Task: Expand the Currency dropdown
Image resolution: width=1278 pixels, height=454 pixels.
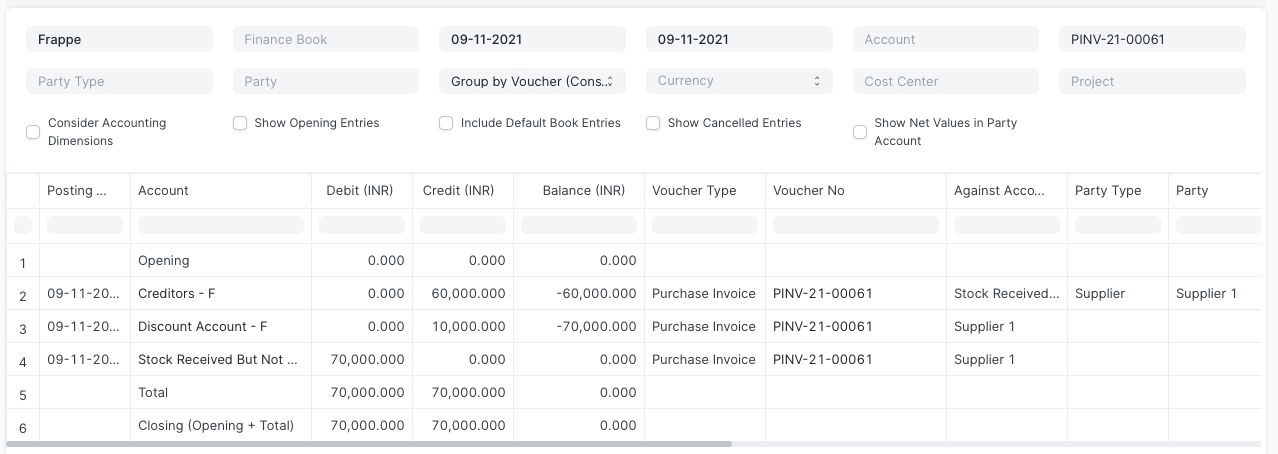Action: pos(738,81)
